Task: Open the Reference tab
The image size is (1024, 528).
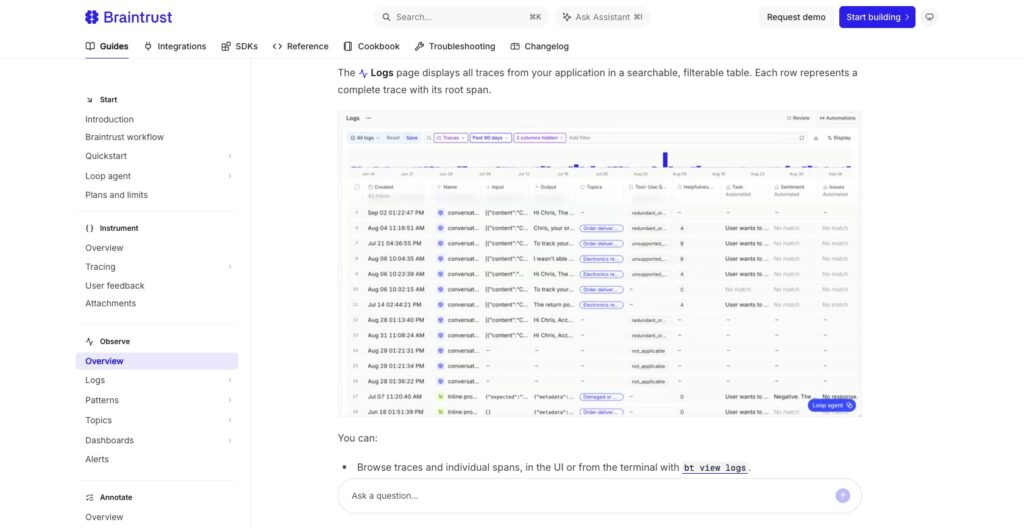Action: [x=300, y=46]
